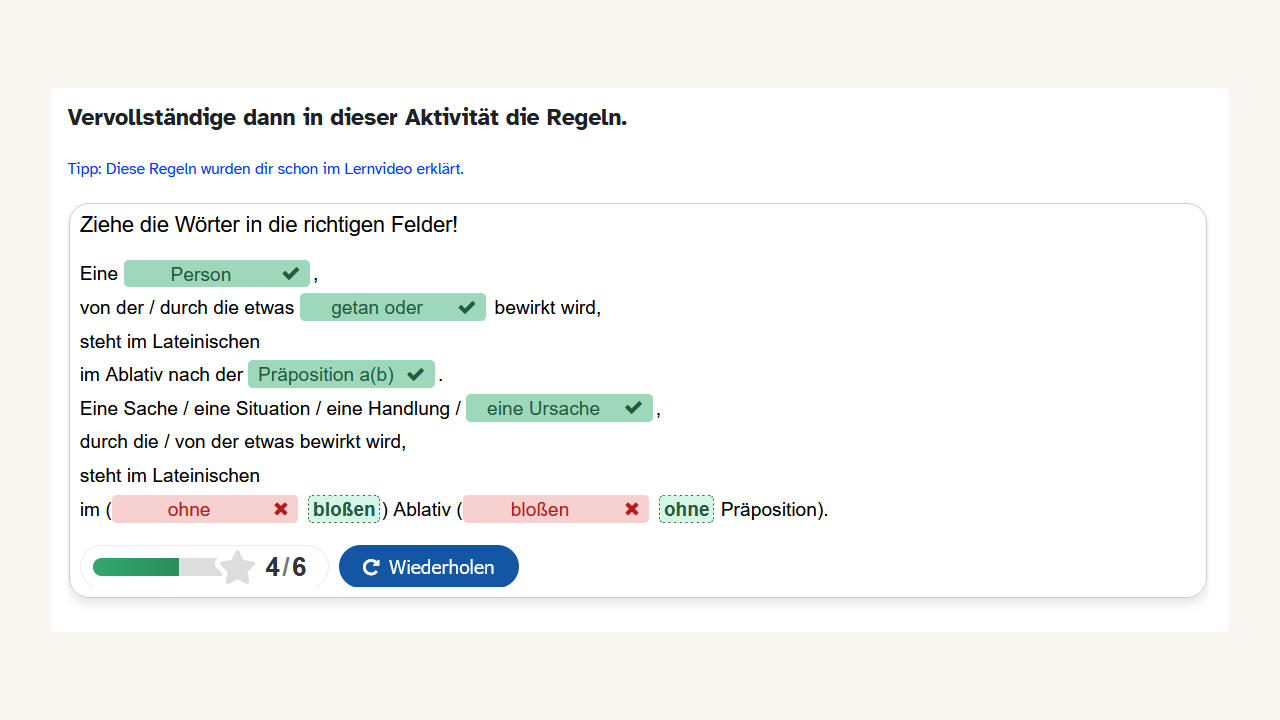
Task: Click the red X beside wrong 'ohne'
Action: [x=281, y=509]
